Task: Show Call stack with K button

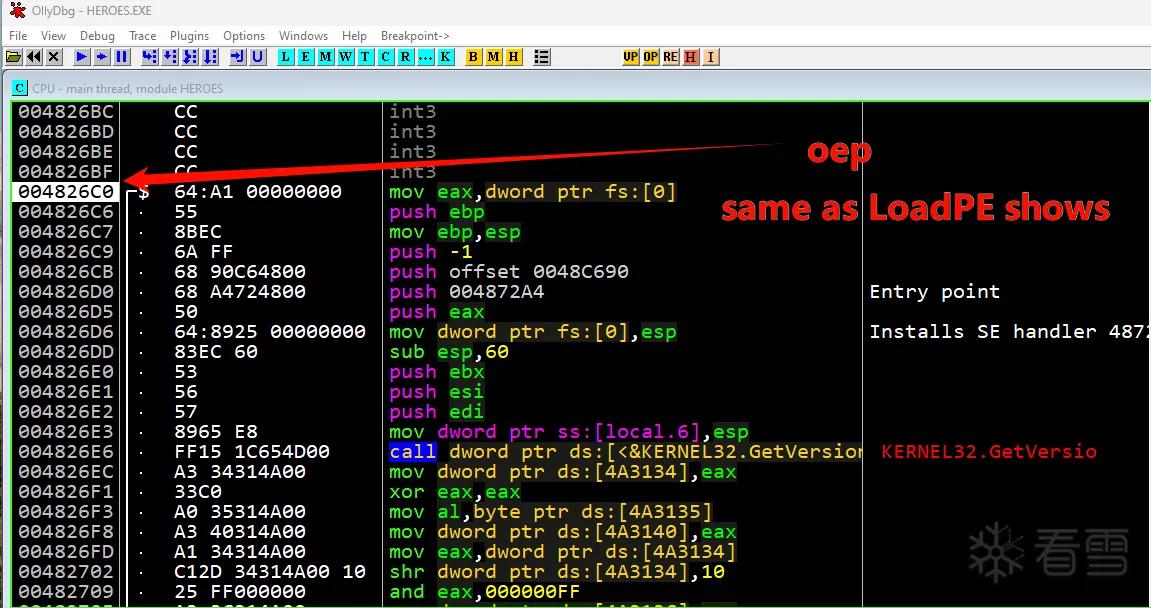Action: coord(446,57)
